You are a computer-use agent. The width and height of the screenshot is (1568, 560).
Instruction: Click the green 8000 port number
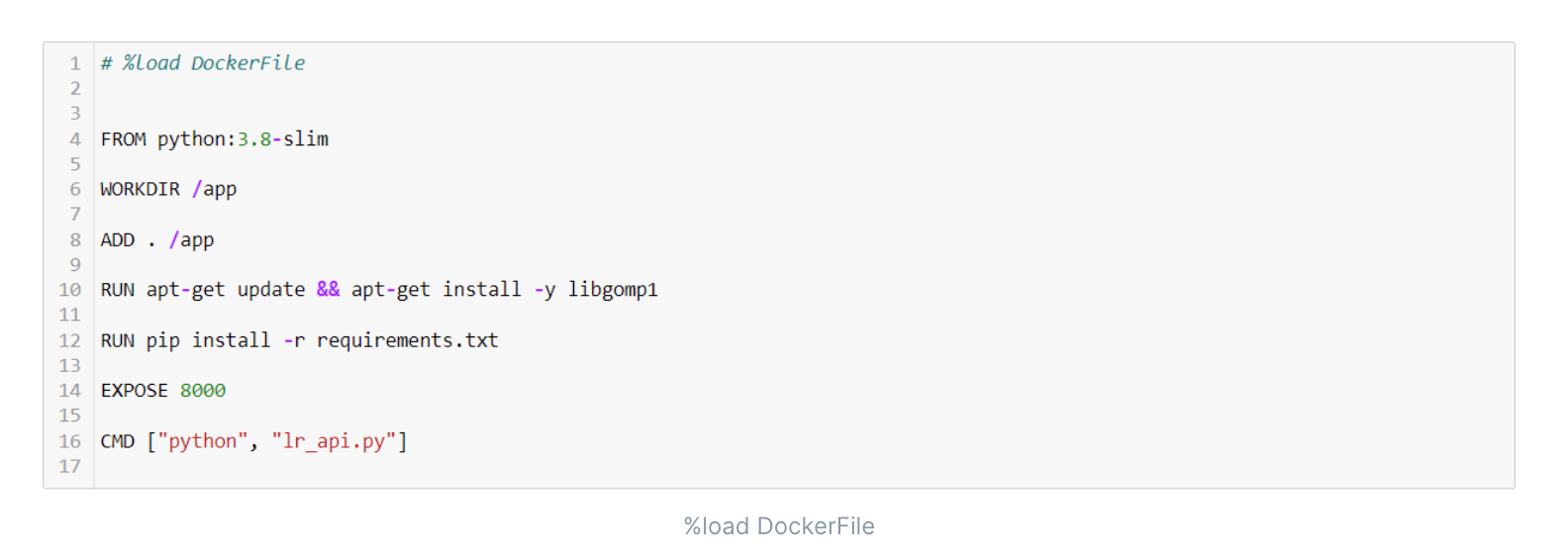[x=202, y=391]
